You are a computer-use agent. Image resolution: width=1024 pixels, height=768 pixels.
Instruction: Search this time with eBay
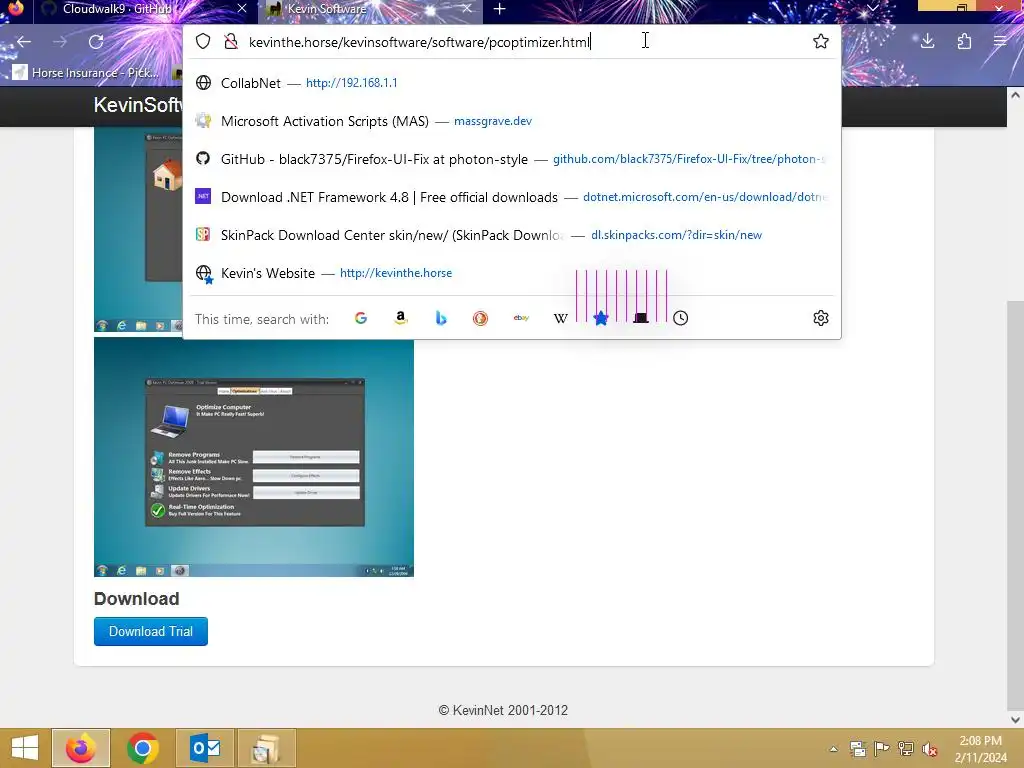521,318
